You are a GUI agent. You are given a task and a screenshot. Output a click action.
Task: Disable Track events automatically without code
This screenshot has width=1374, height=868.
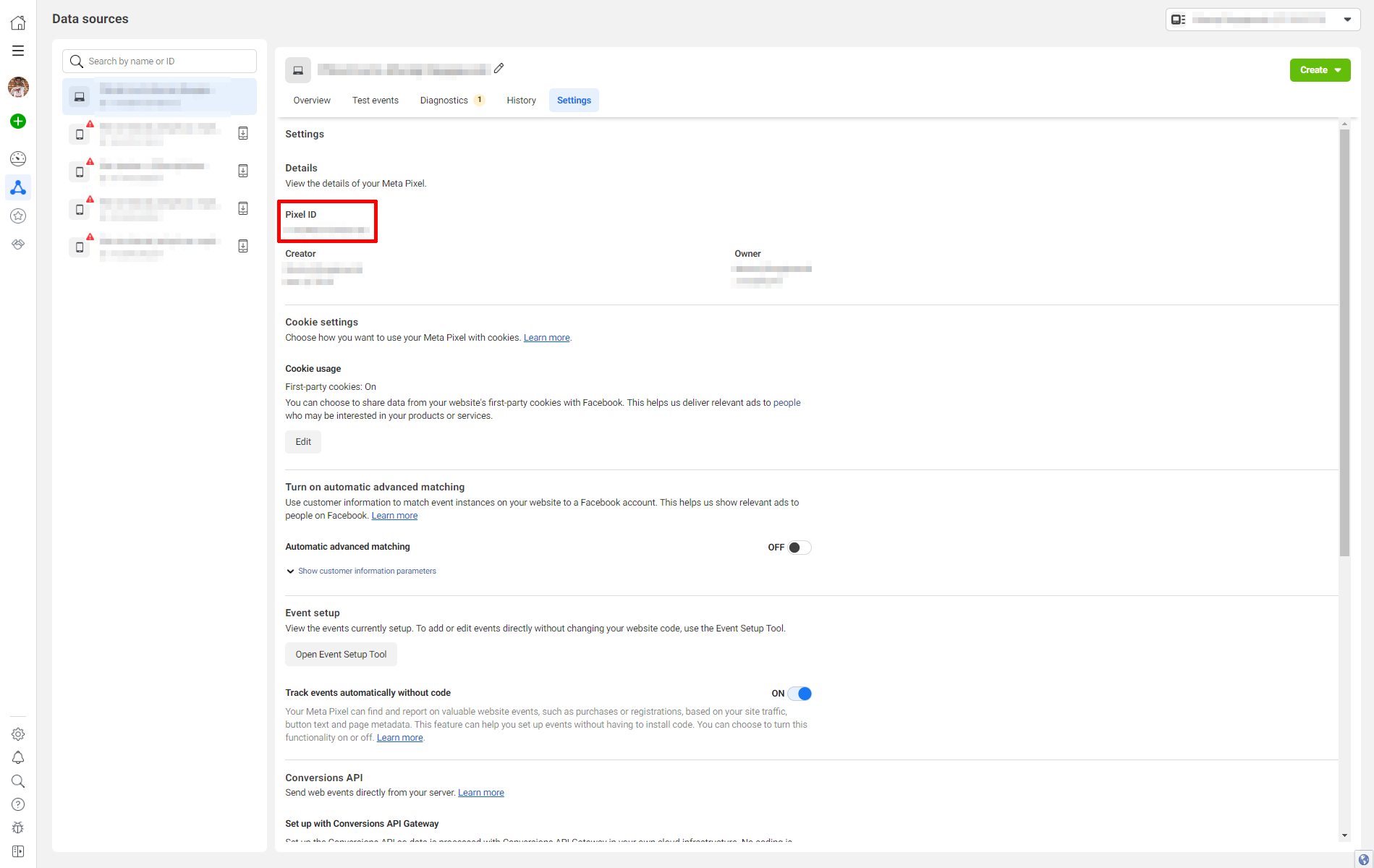click(799, 694)
